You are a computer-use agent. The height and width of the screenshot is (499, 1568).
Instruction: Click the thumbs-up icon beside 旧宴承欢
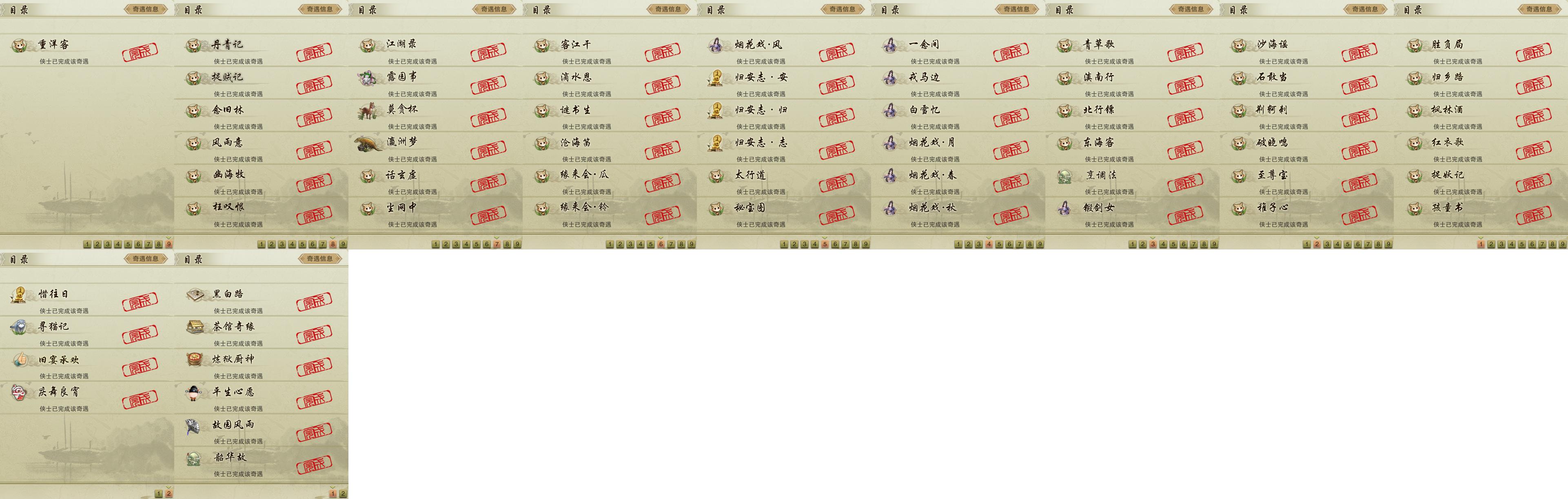(20, 360)
